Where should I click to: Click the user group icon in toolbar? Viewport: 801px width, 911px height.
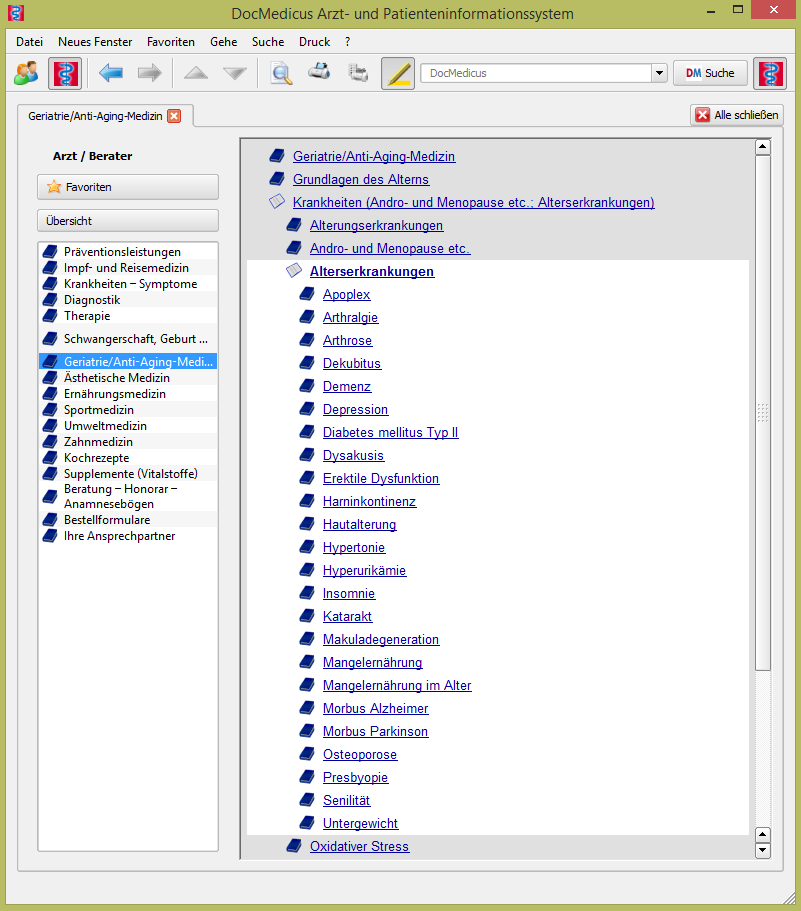point(26,73)
